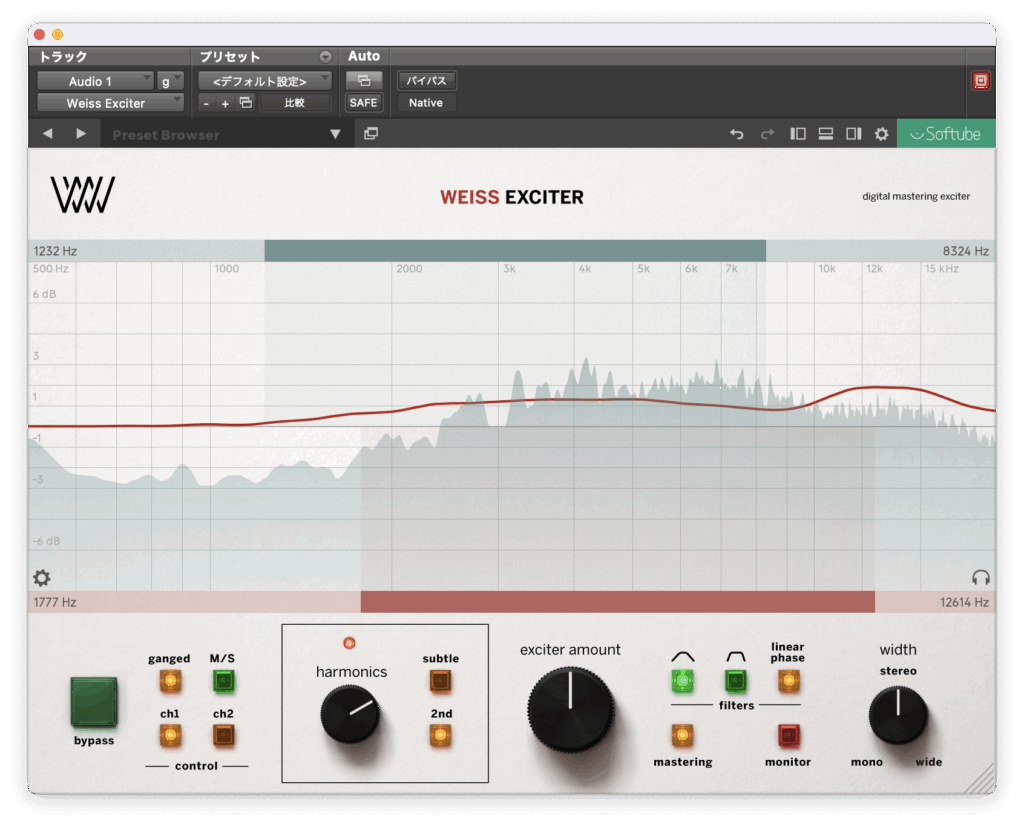
Task: Open the Audio 1 track selector
Action: (x=95, y=81)
